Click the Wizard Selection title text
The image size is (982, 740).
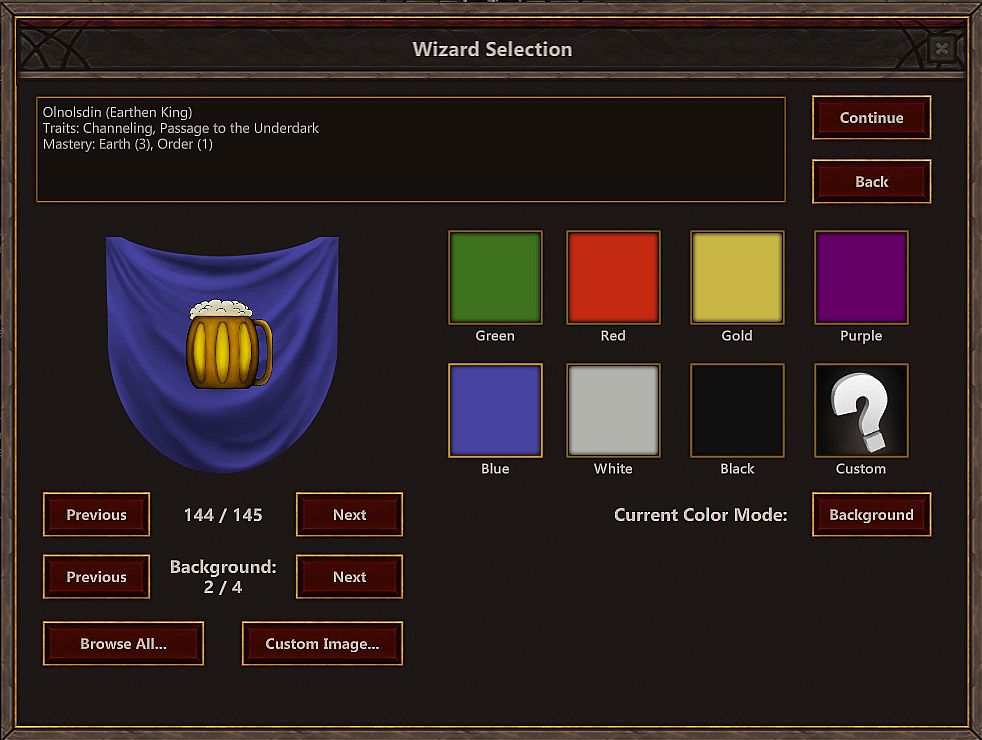492,49
